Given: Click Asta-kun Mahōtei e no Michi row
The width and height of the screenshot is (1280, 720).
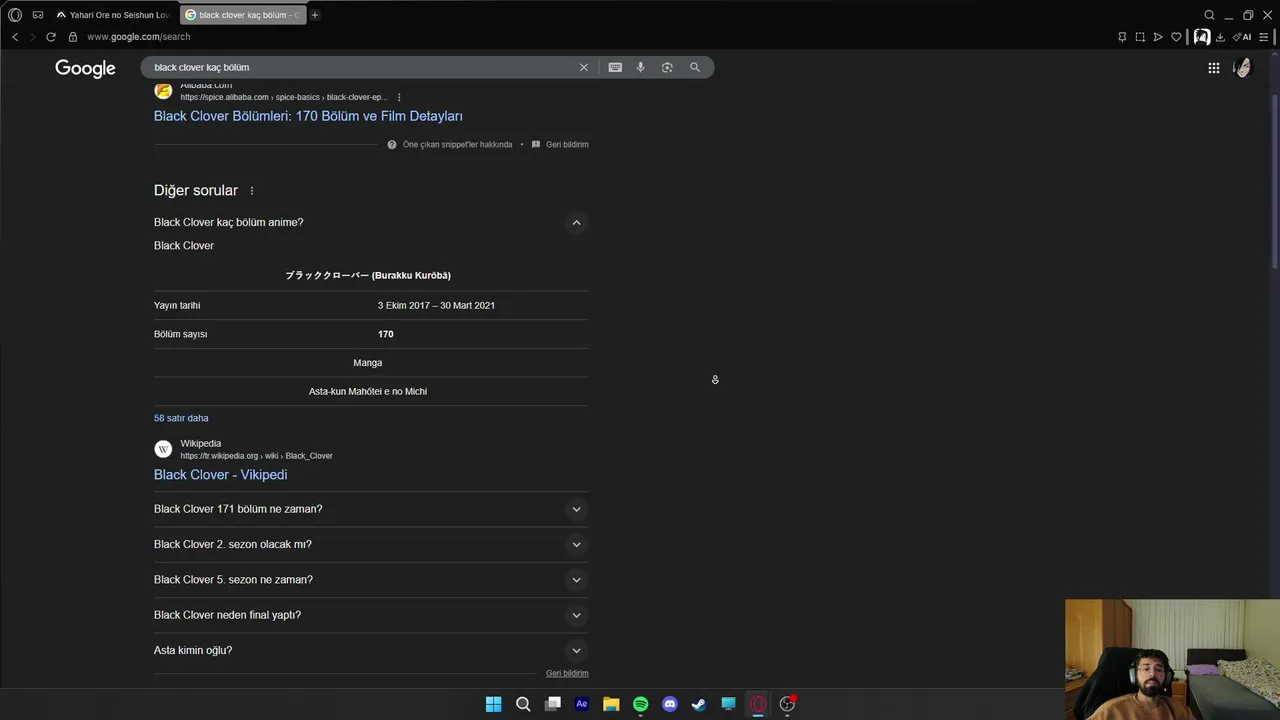Looking at the screenshot, I should 368,391.
